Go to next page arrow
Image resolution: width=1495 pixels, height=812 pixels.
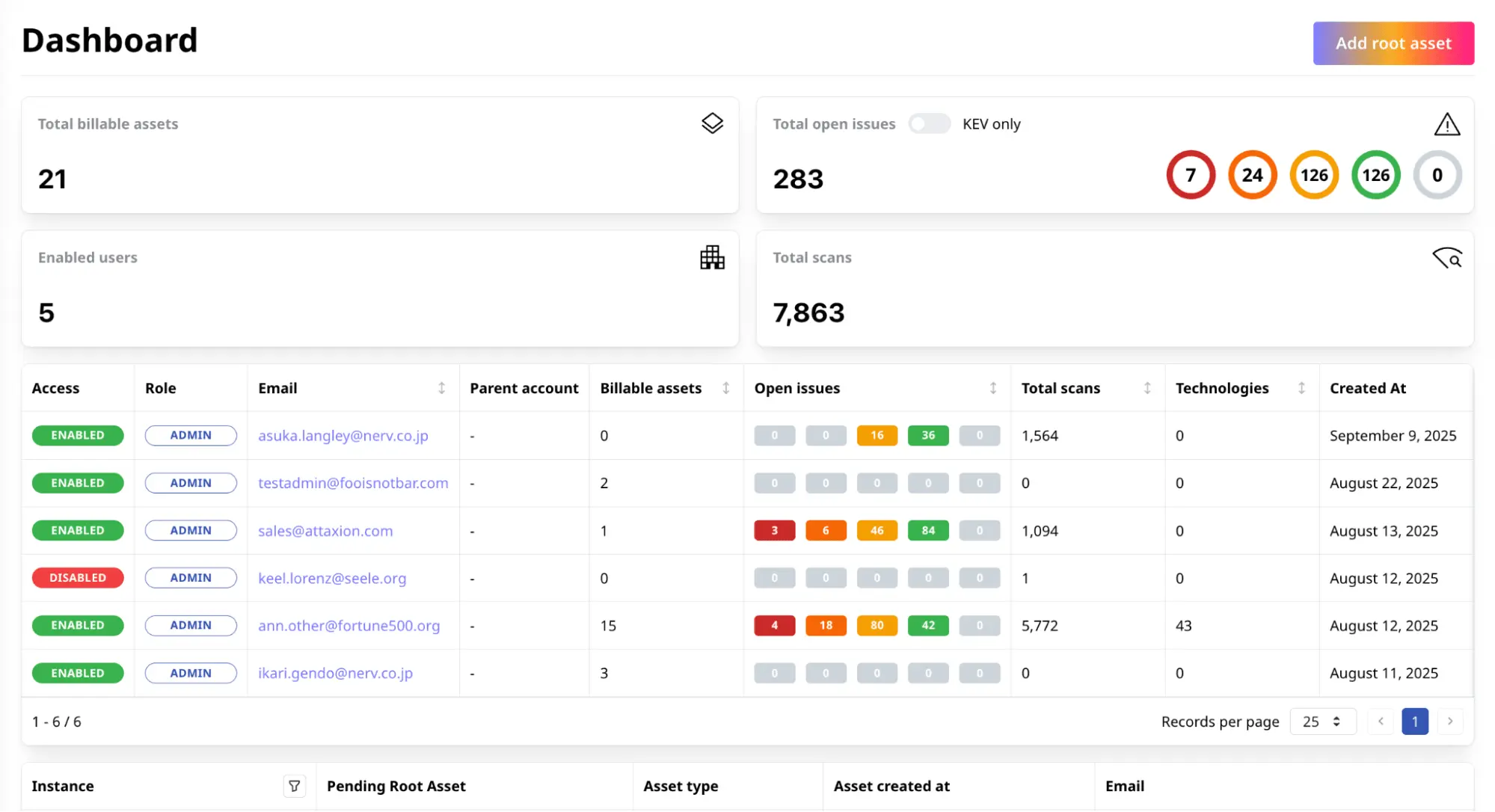click(x=1449, y=722)
